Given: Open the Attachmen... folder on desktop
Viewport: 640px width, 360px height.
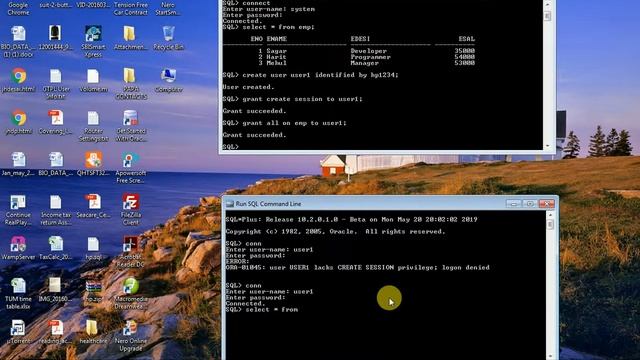Looking at the screenshot, I should (x=130, y=34).
